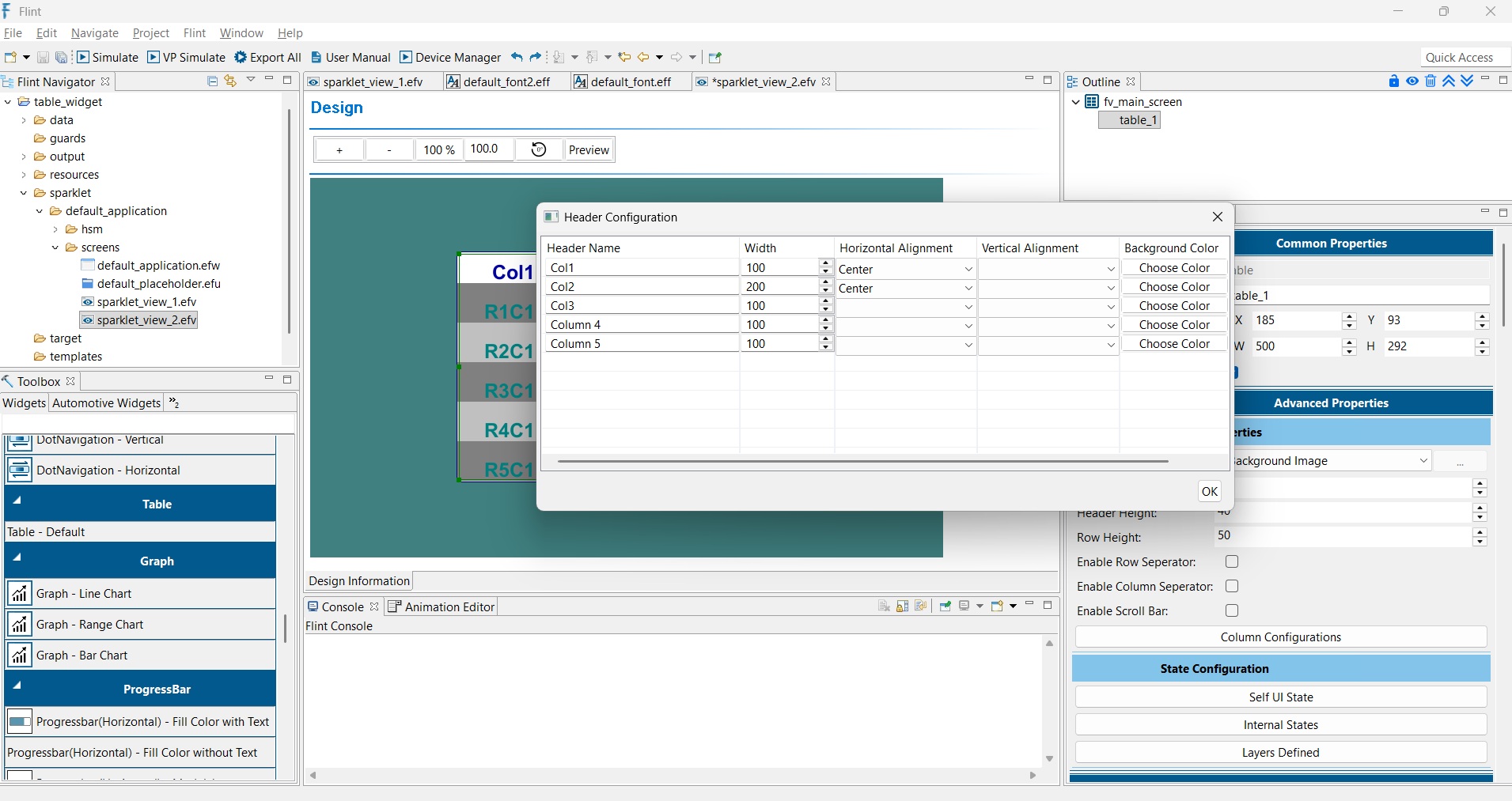1512x801 pixels.
Task: Open the Flint Navigator view menu arrow
Action: 251,80
